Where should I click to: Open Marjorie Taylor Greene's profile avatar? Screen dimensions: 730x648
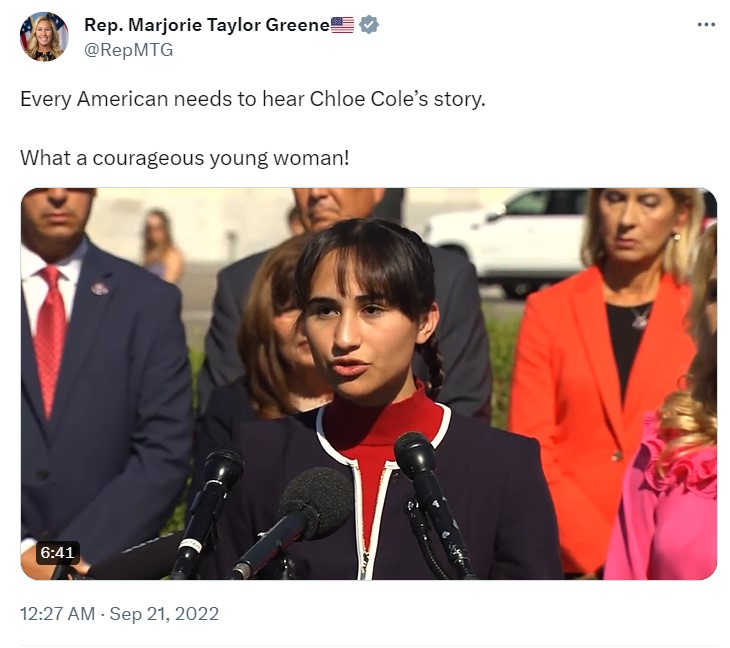coord(44,37)
